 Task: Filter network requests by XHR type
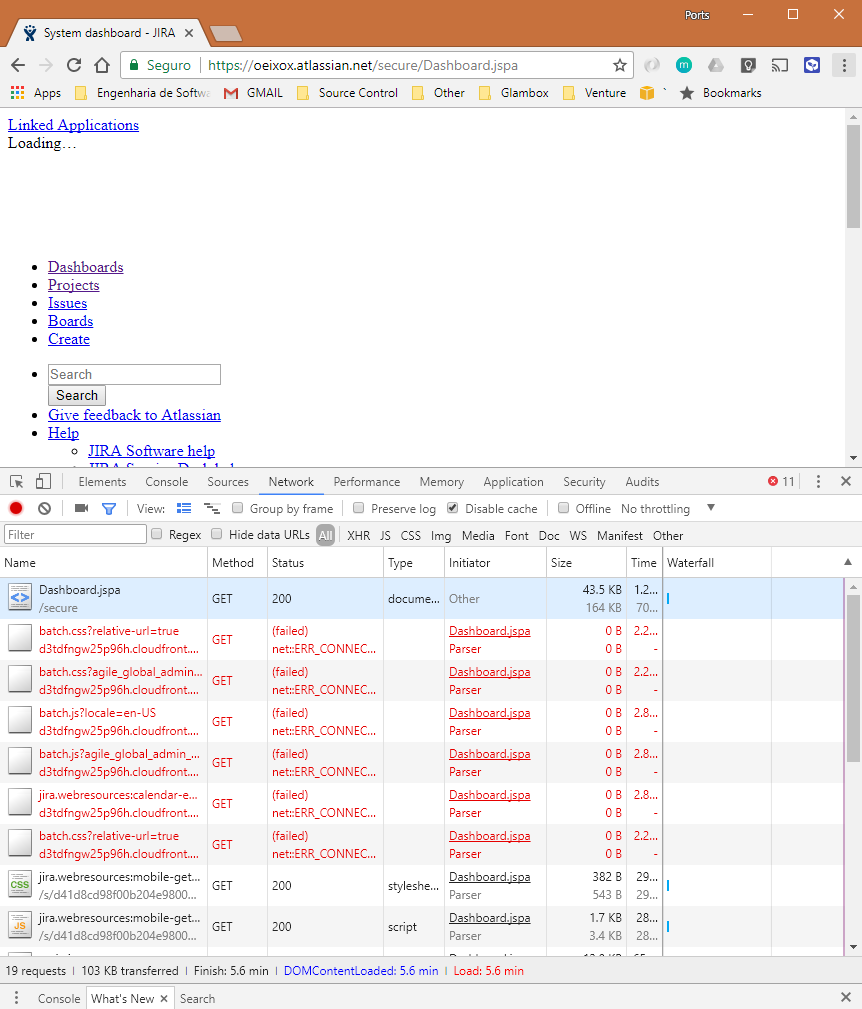(x=358, y=535)
